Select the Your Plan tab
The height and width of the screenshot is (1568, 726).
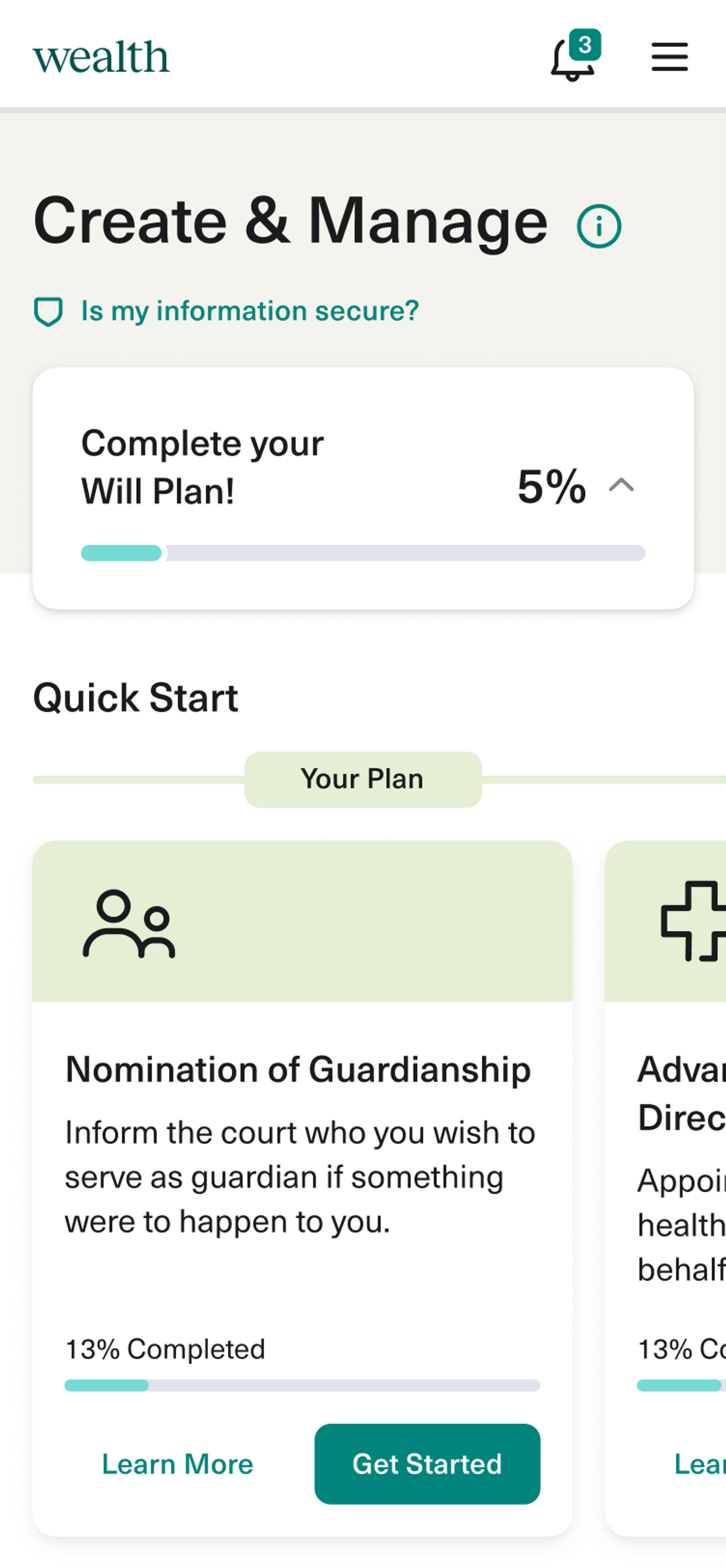click(362, 779)
